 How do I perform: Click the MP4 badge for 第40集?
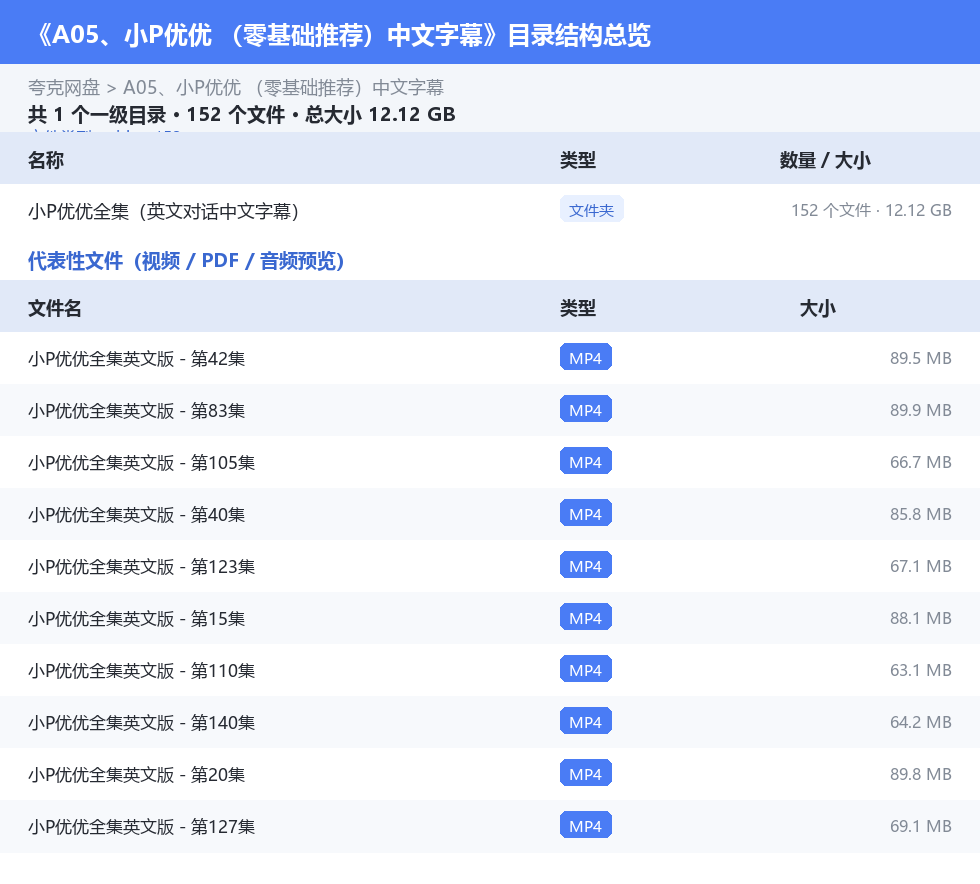[586, 513]
